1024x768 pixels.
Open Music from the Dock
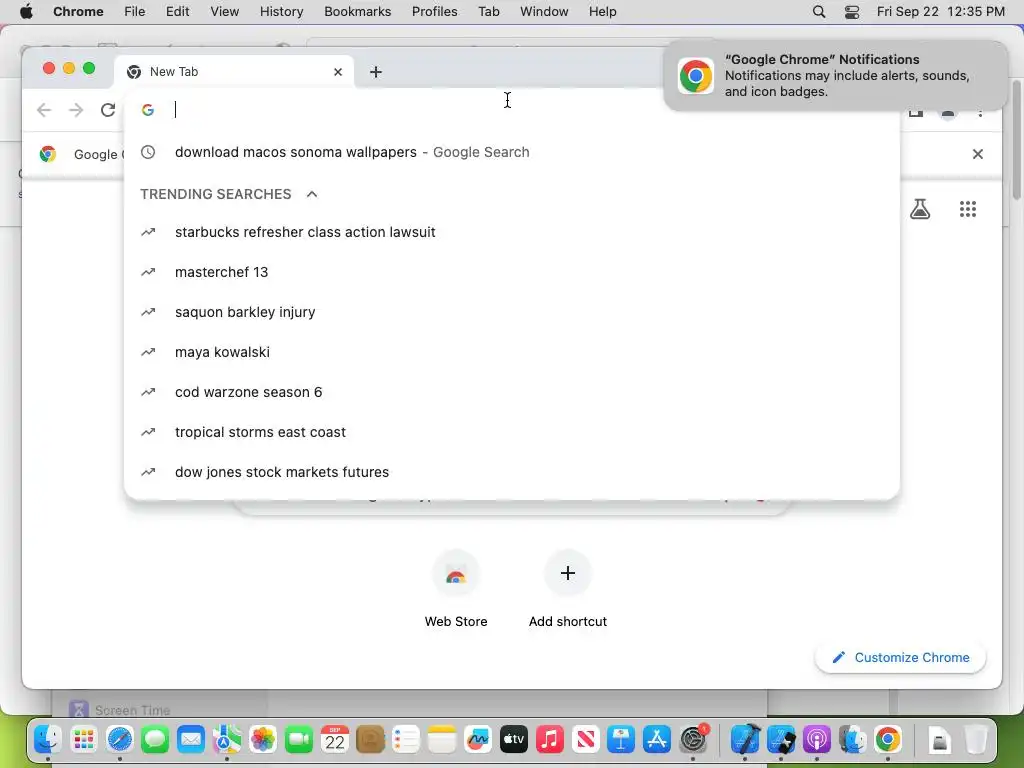(550, 739)
